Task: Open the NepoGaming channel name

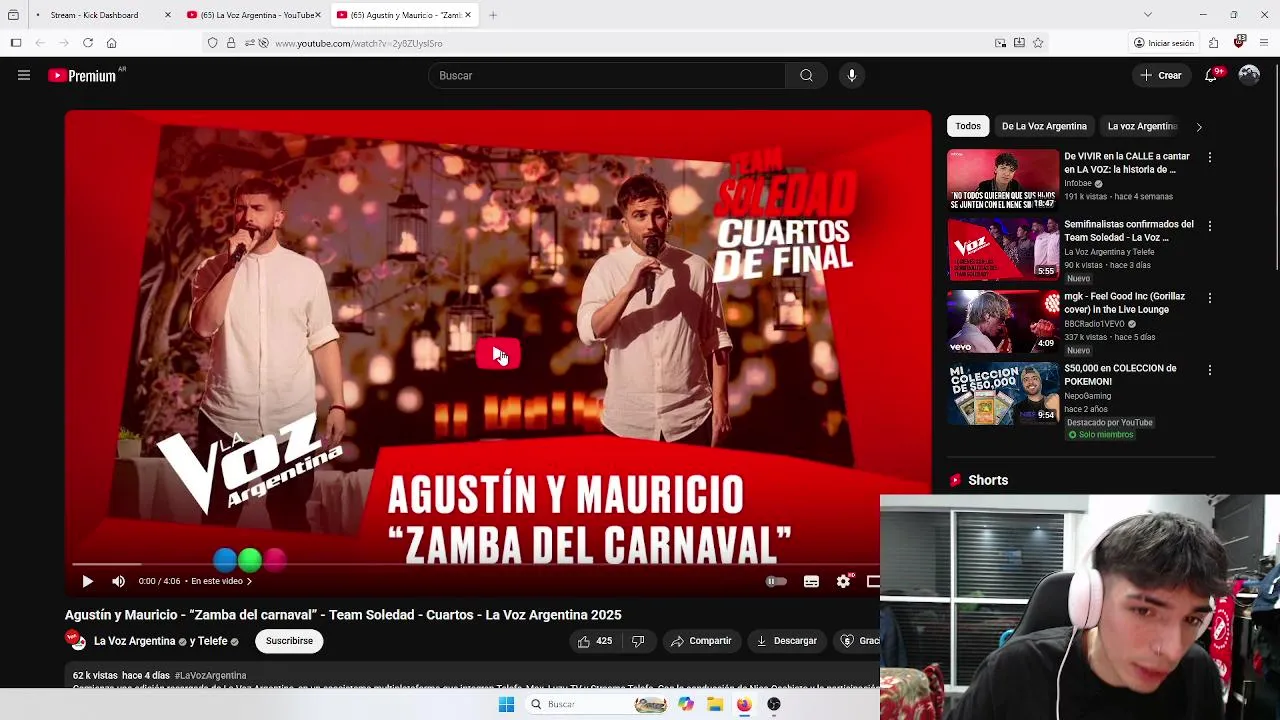Action: [1088, 396]
